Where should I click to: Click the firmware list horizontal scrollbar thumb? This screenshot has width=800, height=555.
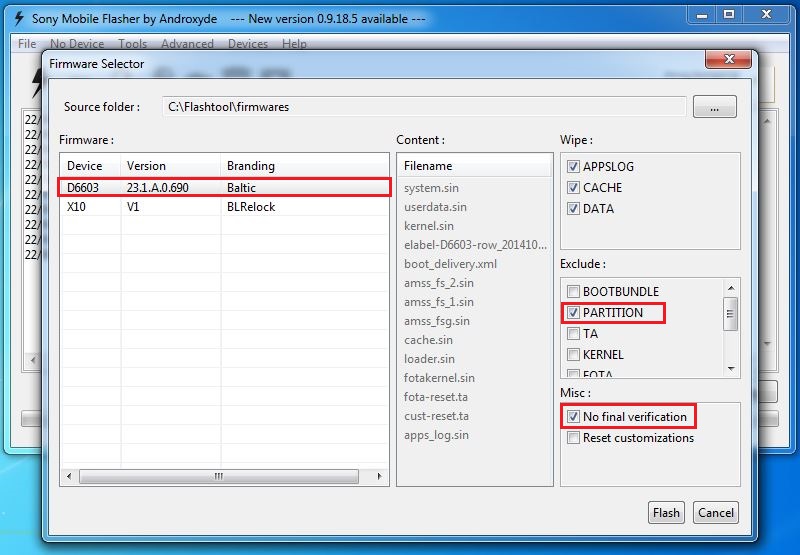[x=219, y=476]
